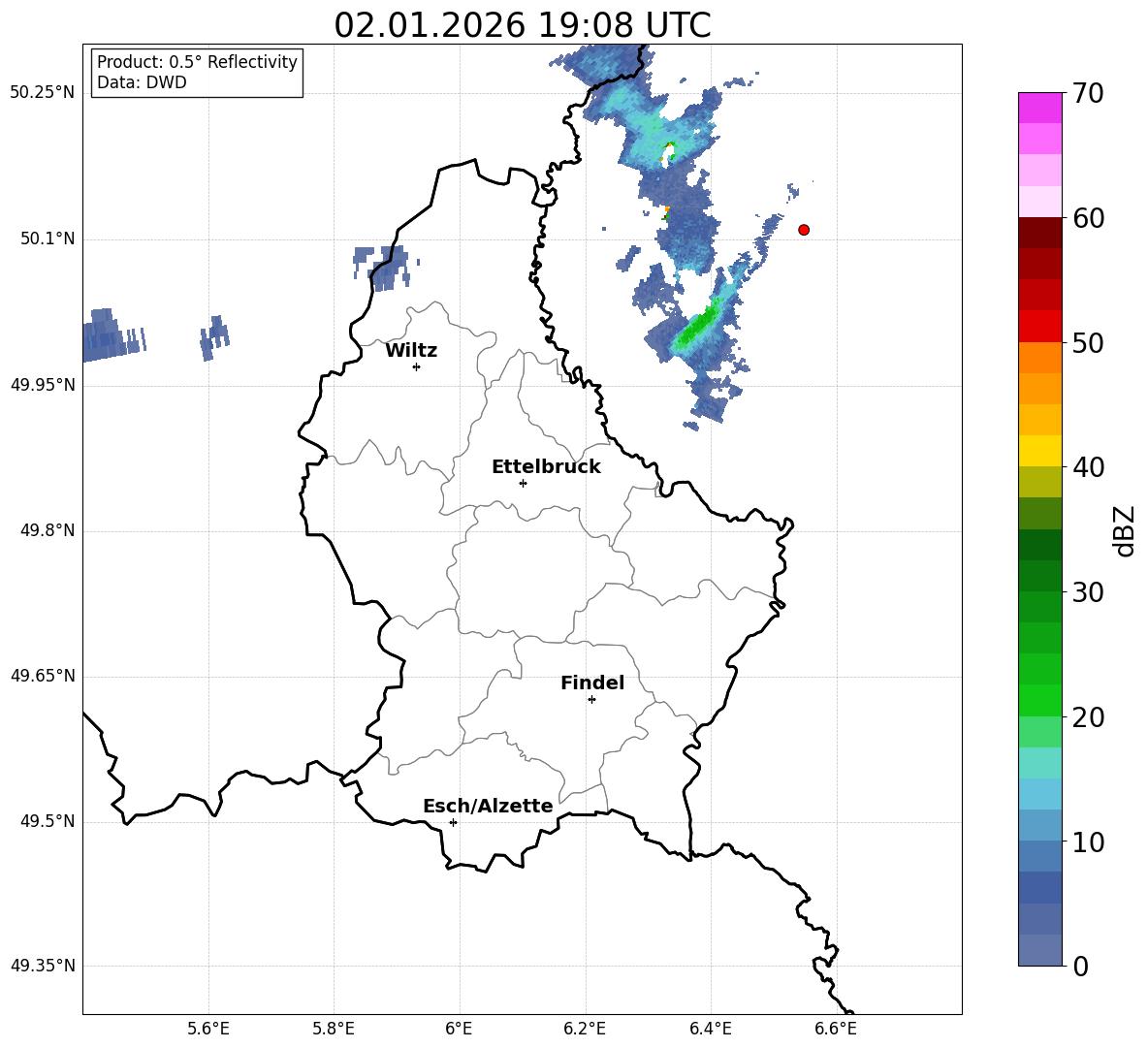
Task: Click the Esch/Alzette city label
Action: tap(488, 806)
